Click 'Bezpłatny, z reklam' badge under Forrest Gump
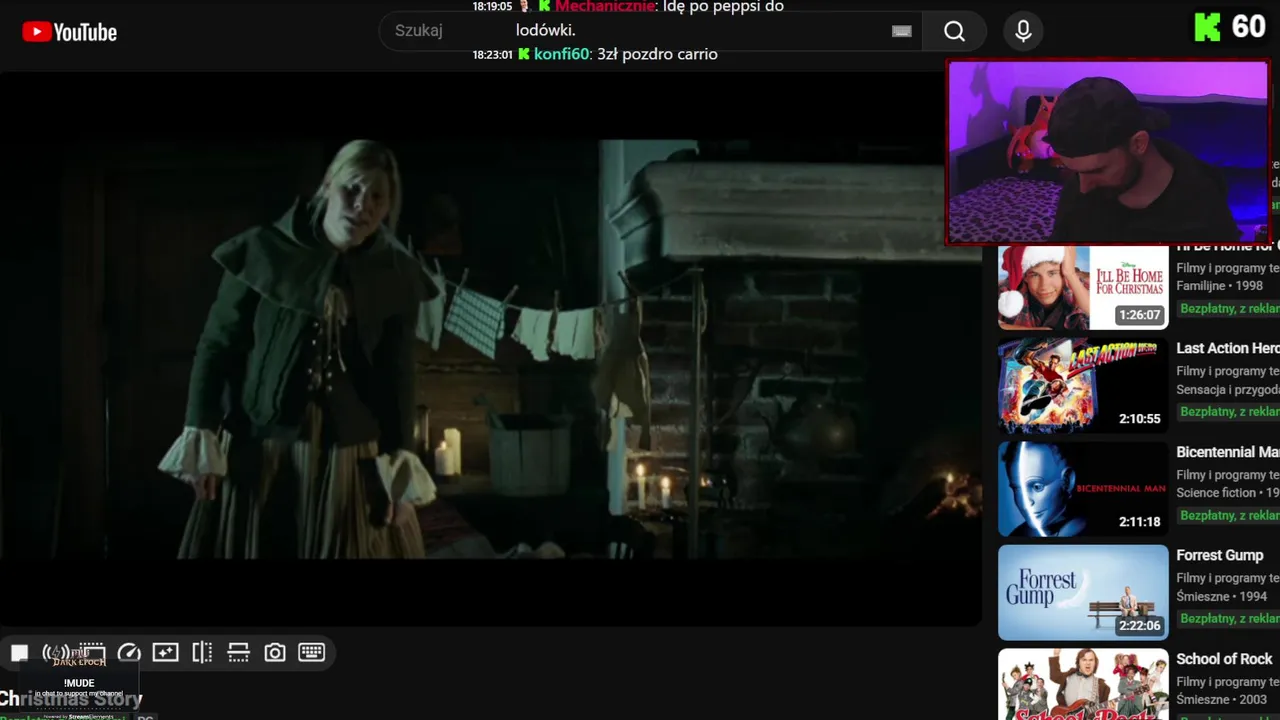 click(1229, 619)
